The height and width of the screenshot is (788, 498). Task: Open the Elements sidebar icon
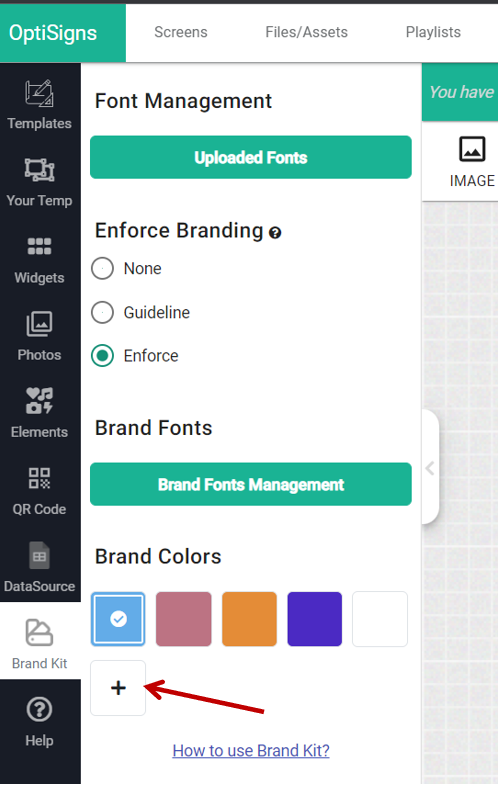point(39,401)
